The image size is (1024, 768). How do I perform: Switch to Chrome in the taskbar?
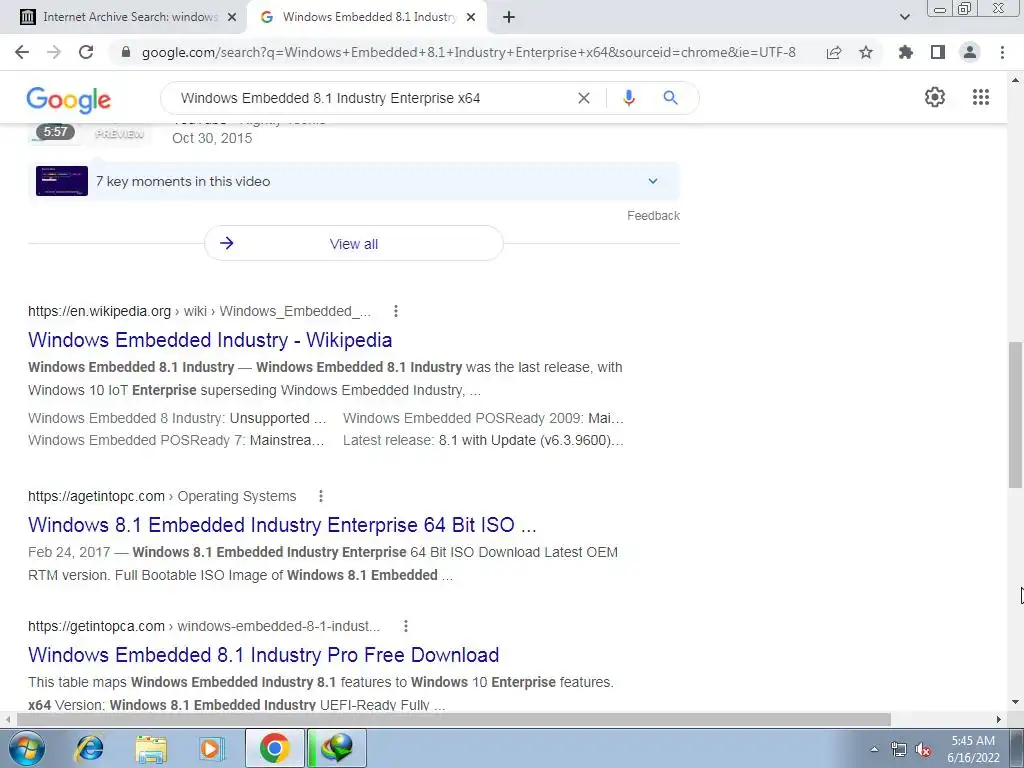click(x=274, y=748)
